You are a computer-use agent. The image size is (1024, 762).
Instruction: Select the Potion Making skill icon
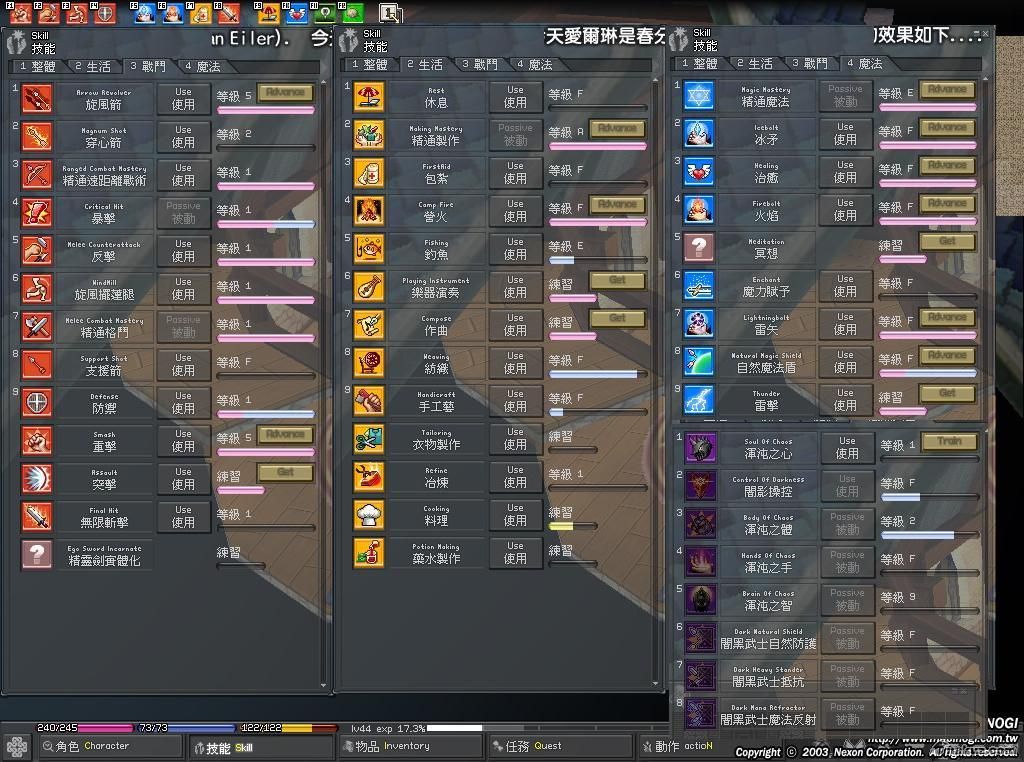(369, 553)
